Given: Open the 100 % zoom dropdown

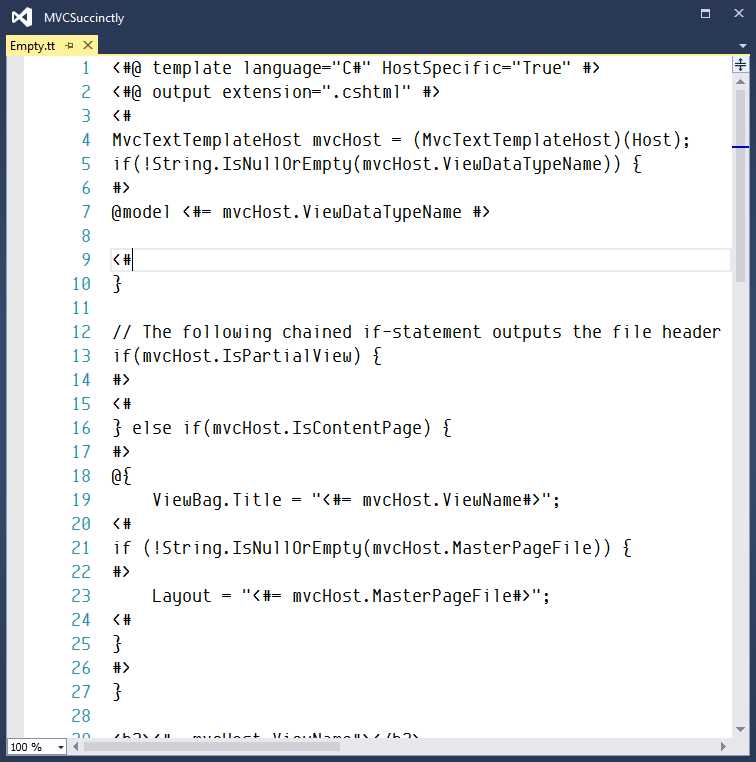Looking at the screenshot, I should [61, 747].
